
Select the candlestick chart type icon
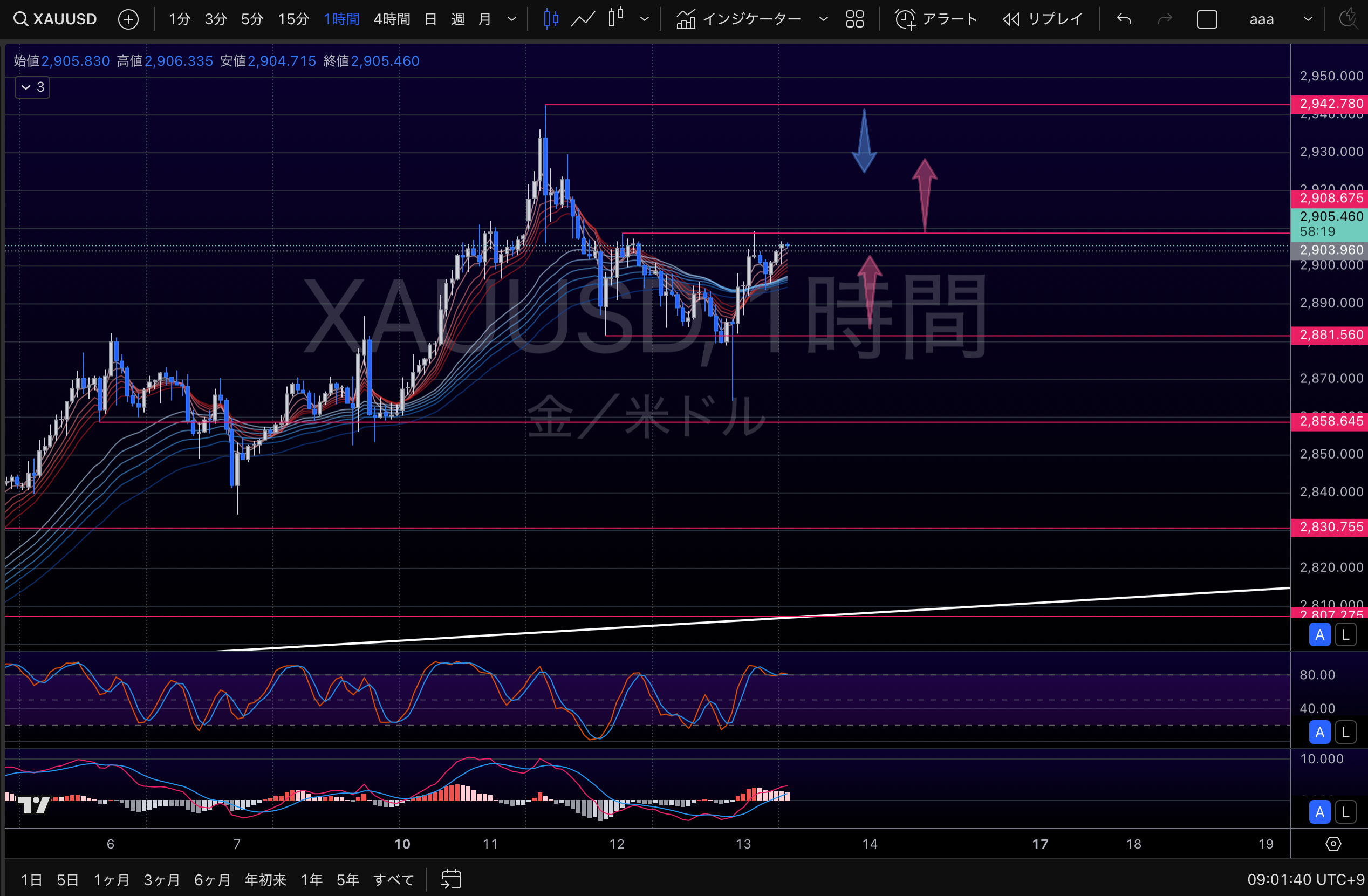[551, 19]
